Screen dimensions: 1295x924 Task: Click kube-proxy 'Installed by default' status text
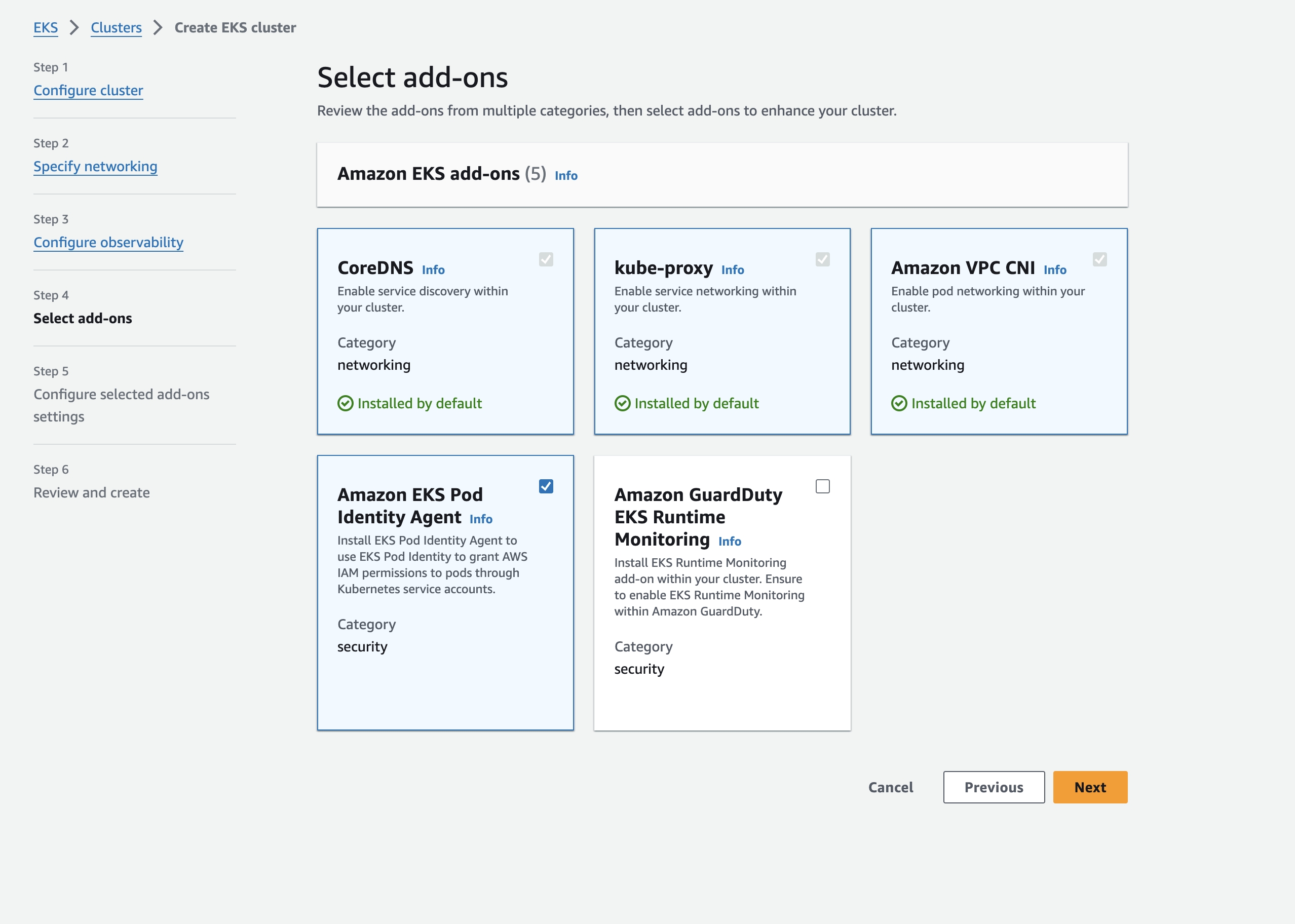697,403
